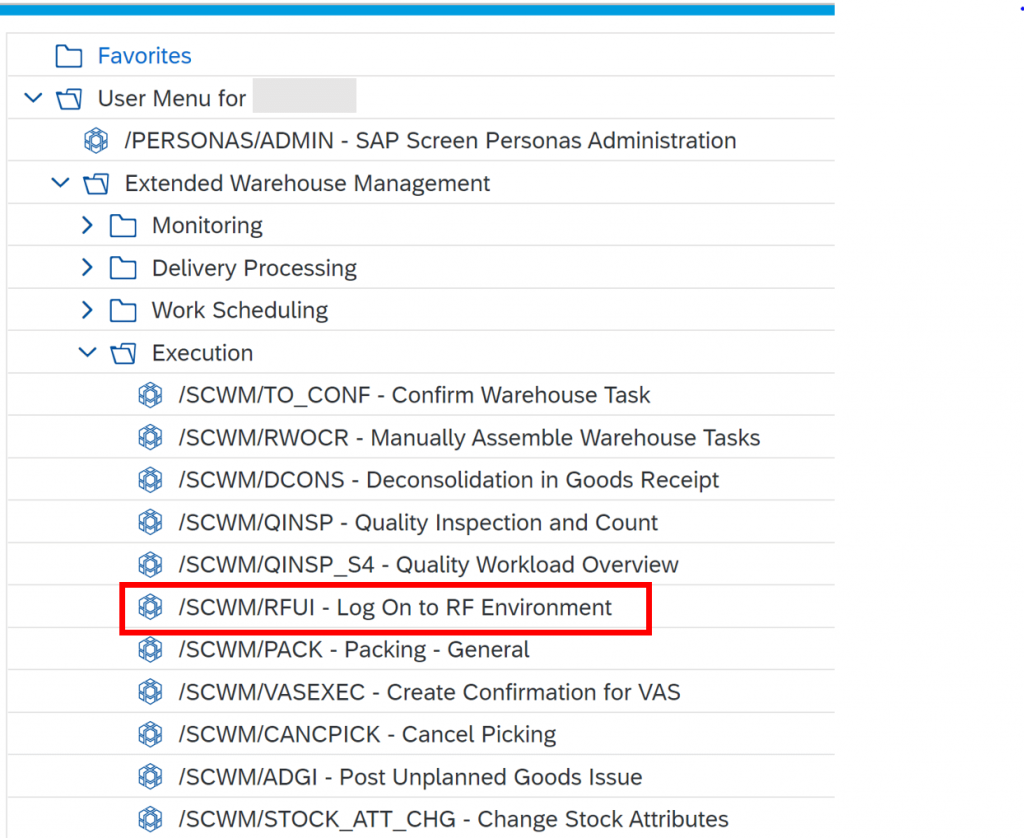Screen dimensions: 1024x838
Task: Click the transaction icon for /SCWM/RFUI
Action: coord(150,607)
